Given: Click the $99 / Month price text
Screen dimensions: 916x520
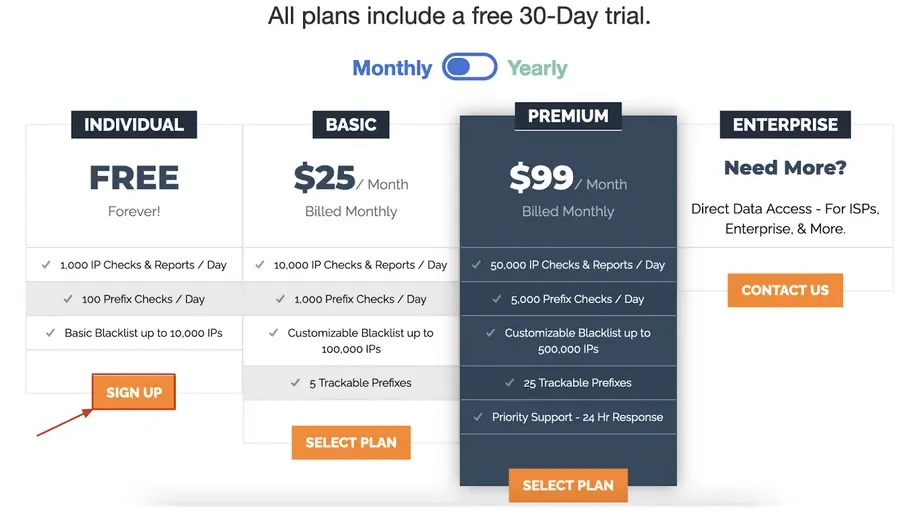Looking at the screenshot, I should 568,178.
